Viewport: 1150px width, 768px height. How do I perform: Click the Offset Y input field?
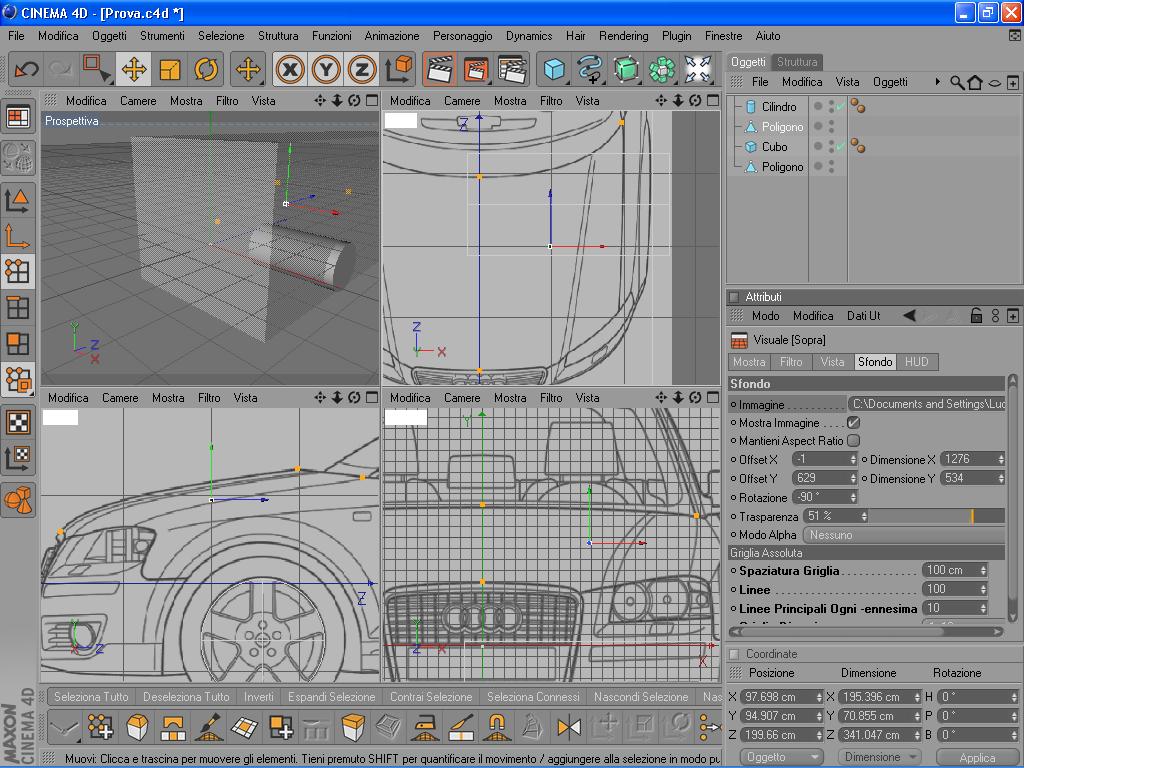pos(820,478)
